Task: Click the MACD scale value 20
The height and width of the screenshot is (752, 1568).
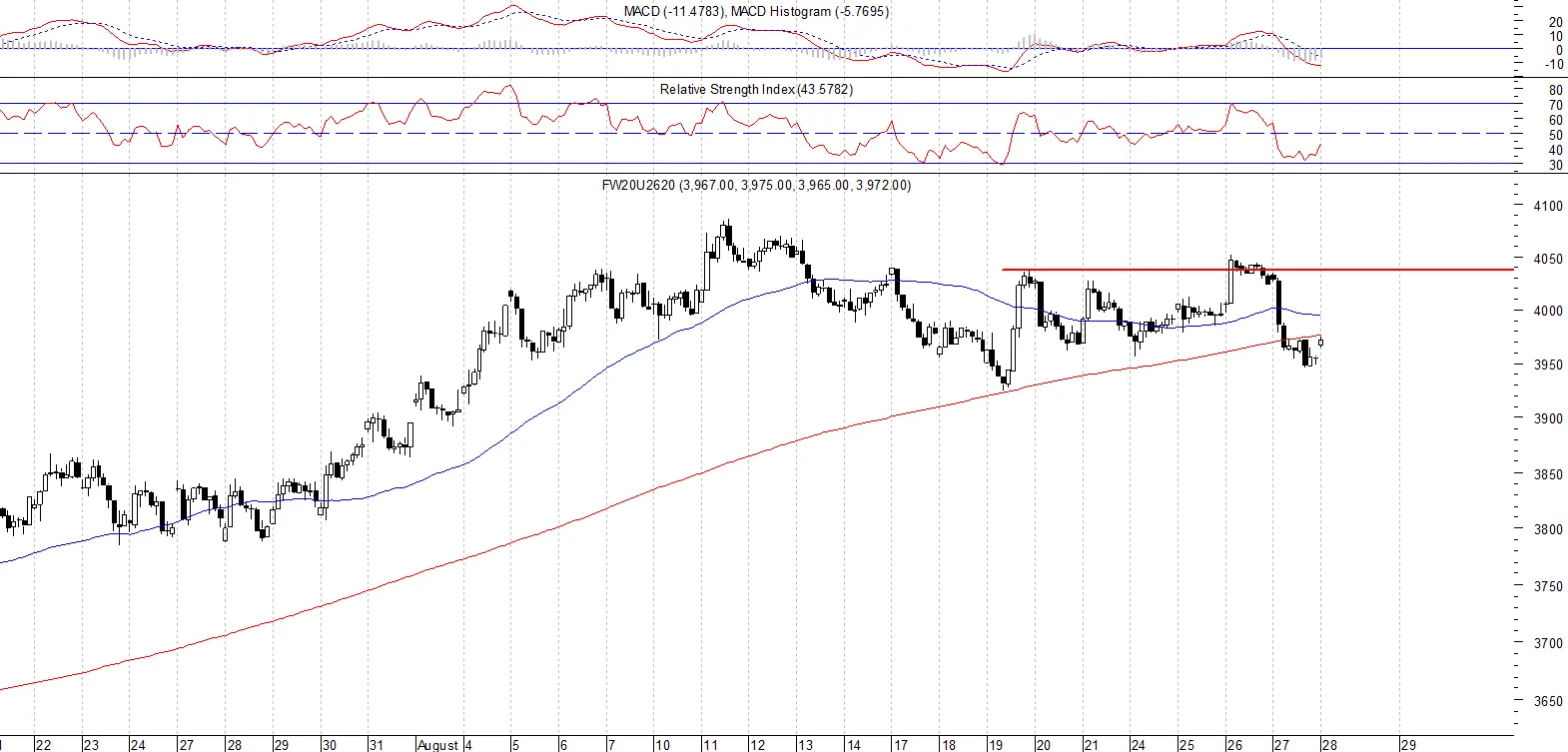Action: pos(1556,22)
